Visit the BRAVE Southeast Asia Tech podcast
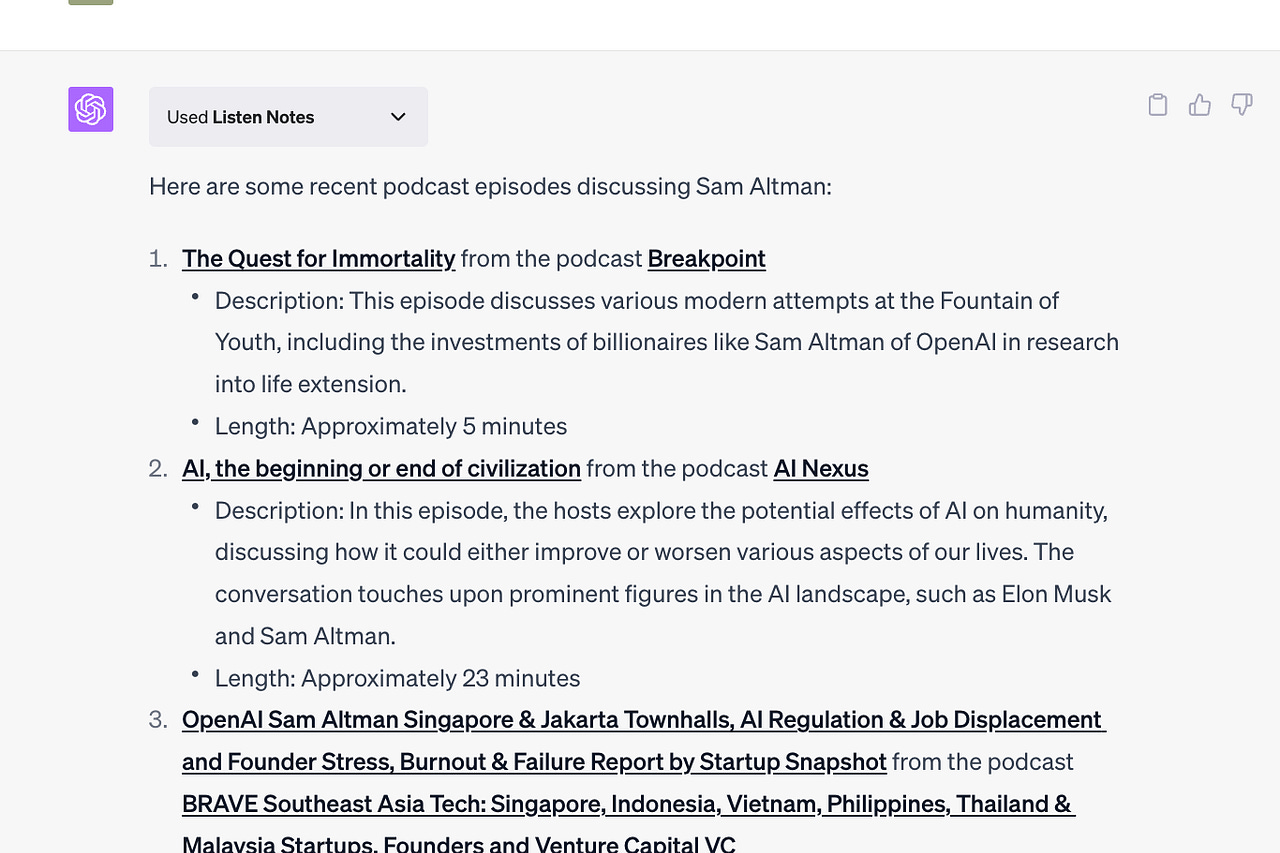Image resolution: width=1280 pixels, height=853 pixels. 626,803
